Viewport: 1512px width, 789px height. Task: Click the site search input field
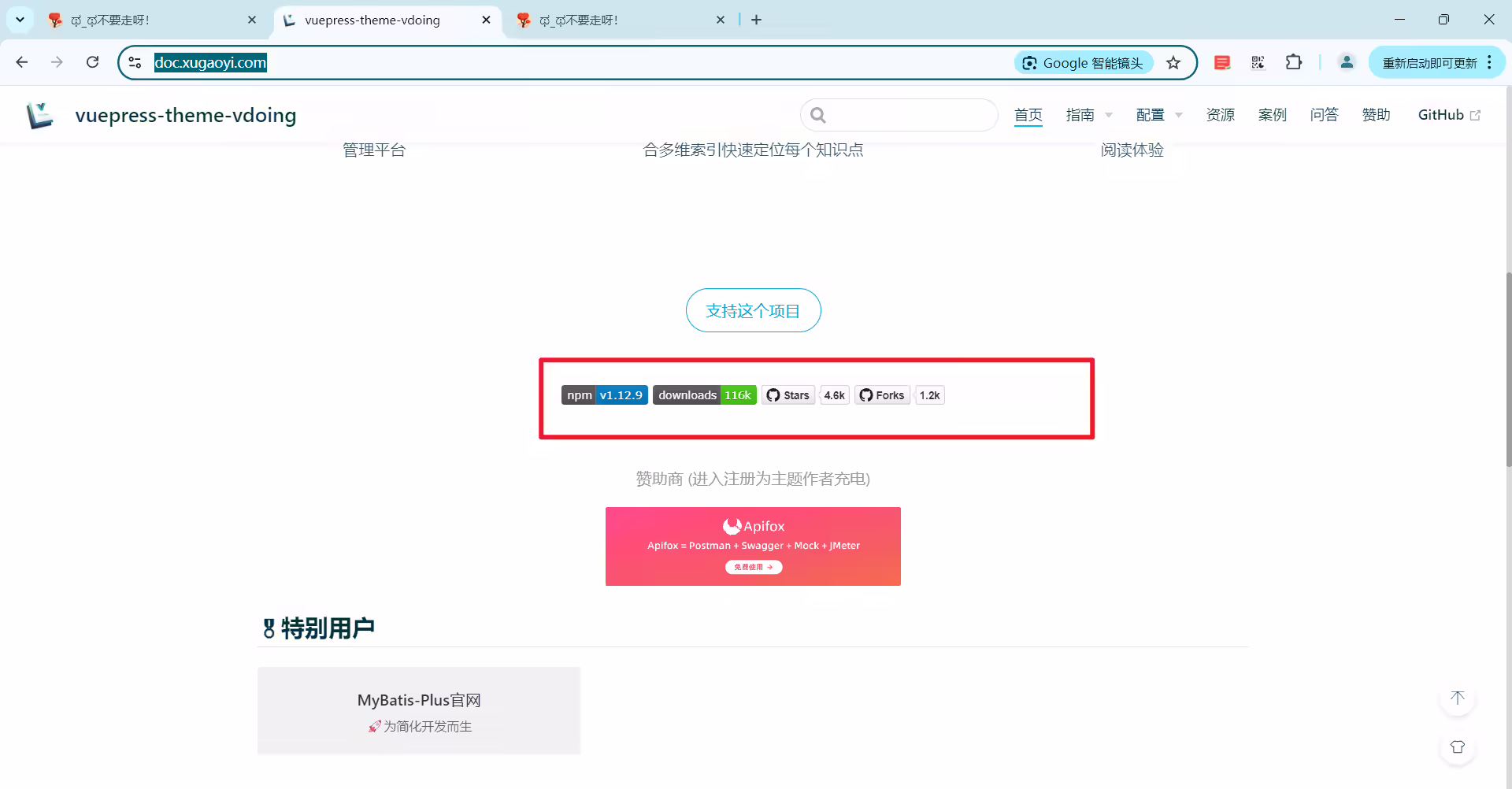click(x=899, y=115)
